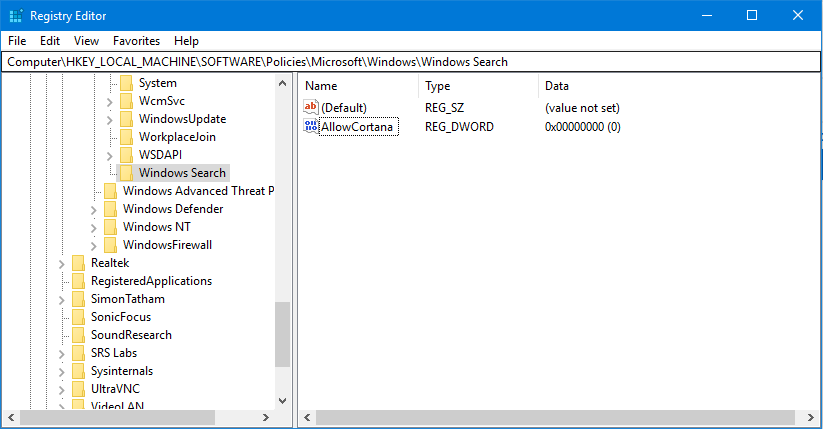Expand the WindowsUpdate key

109,120
